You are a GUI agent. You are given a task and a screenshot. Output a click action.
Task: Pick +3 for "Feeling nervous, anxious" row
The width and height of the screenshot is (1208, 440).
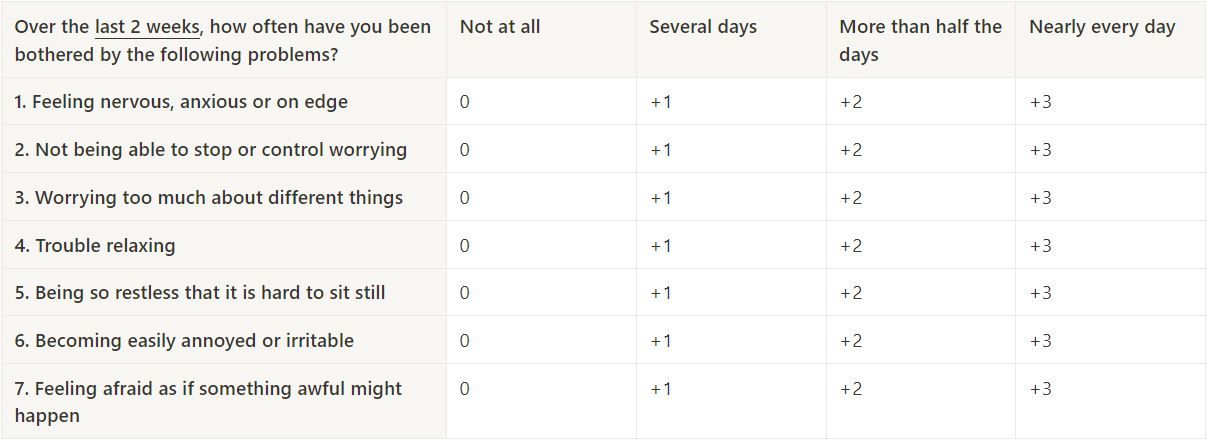click(1040, 102)
